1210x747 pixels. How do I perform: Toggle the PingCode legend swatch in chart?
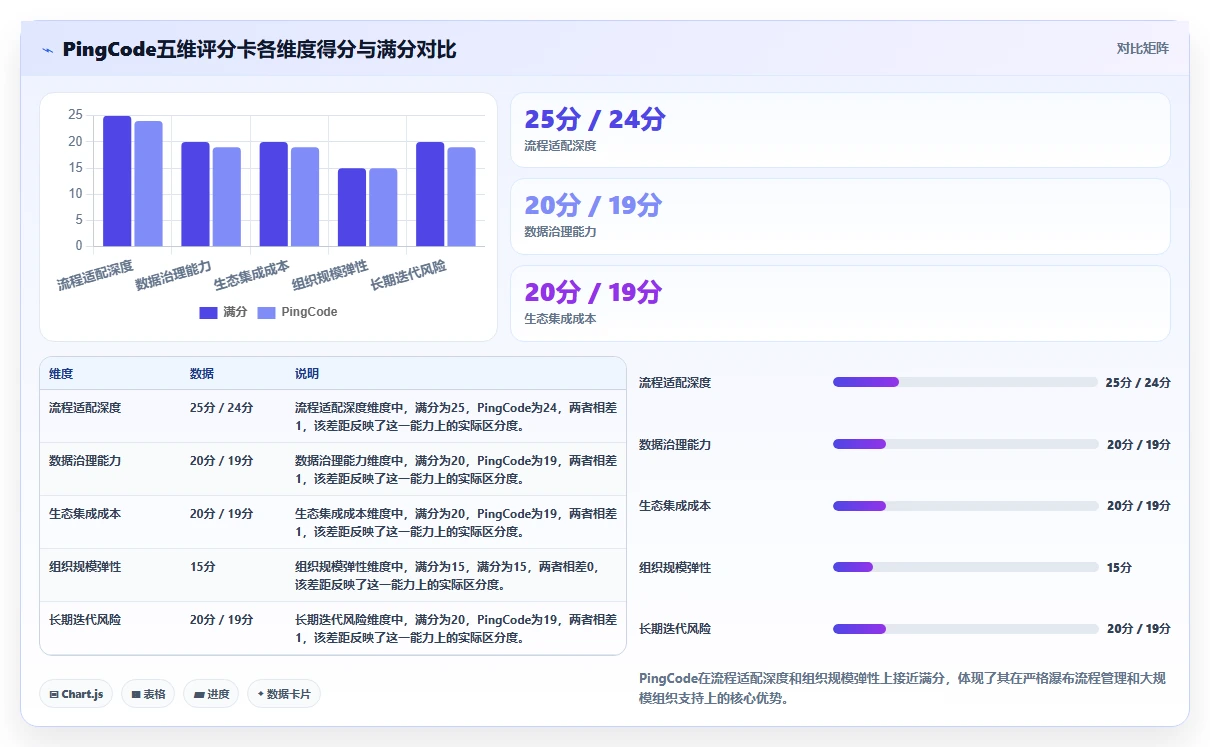[x=266, y=313]
